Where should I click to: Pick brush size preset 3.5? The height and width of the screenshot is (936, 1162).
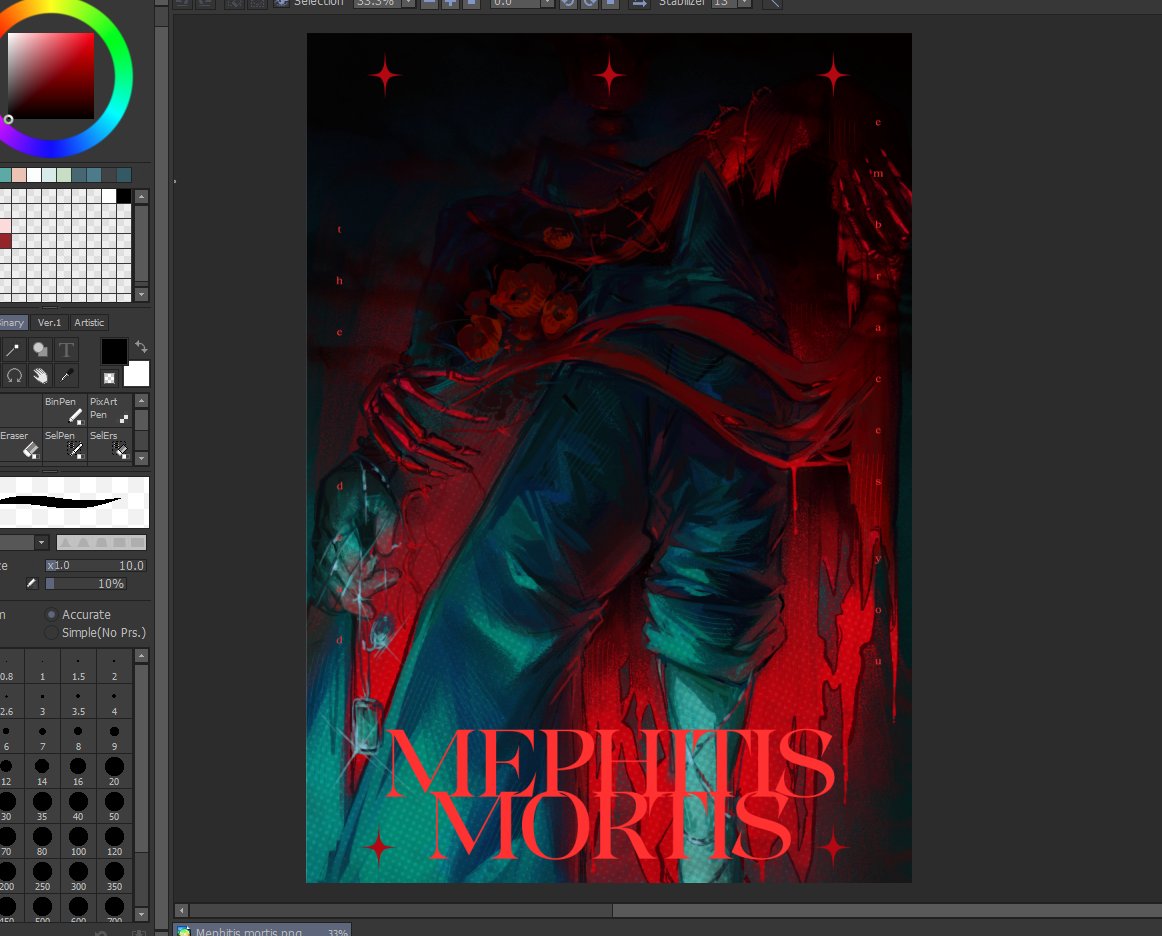(78, 703)
